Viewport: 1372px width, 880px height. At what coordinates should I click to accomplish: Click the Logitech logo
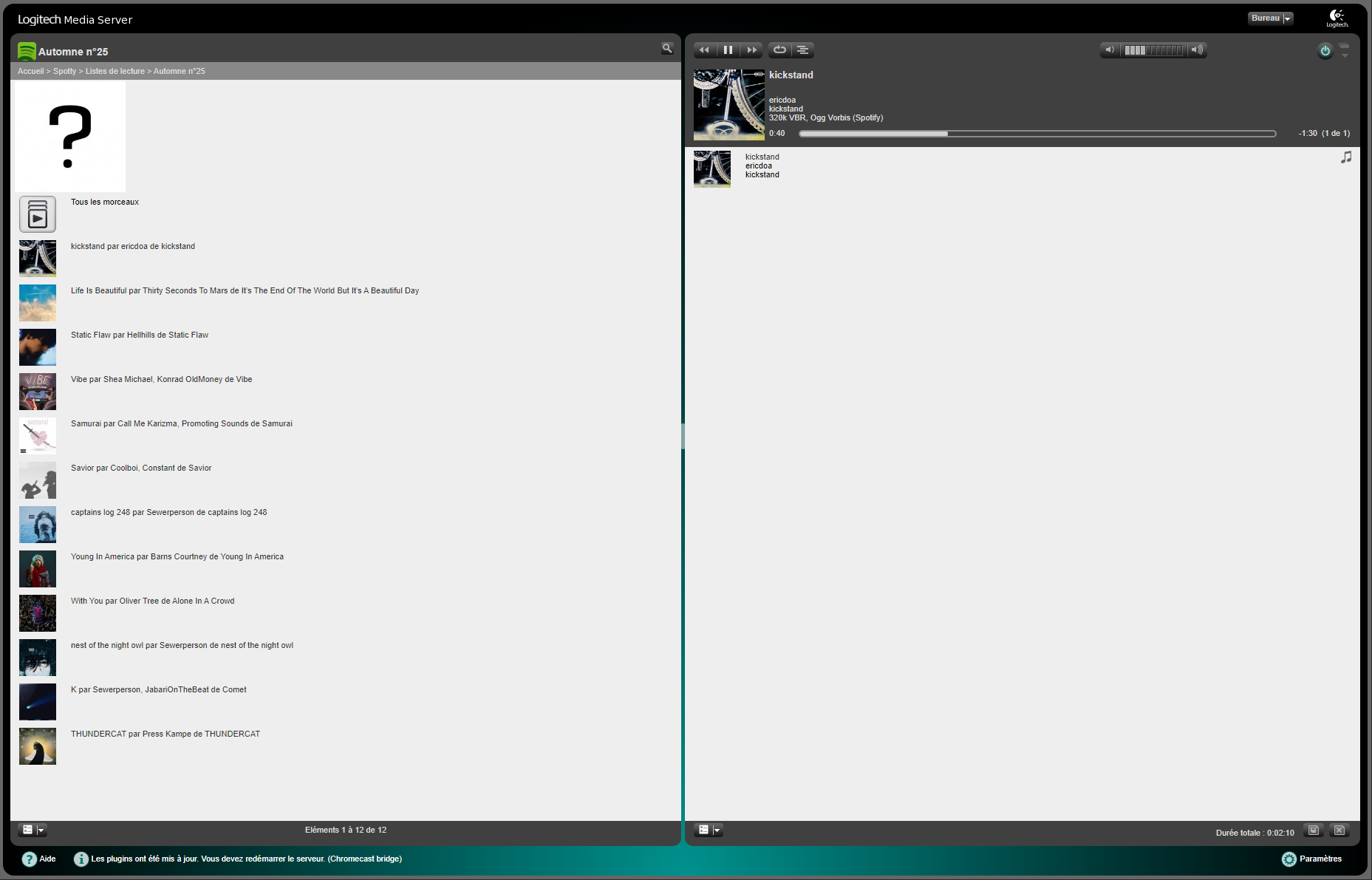click(x=1337, y=18)
